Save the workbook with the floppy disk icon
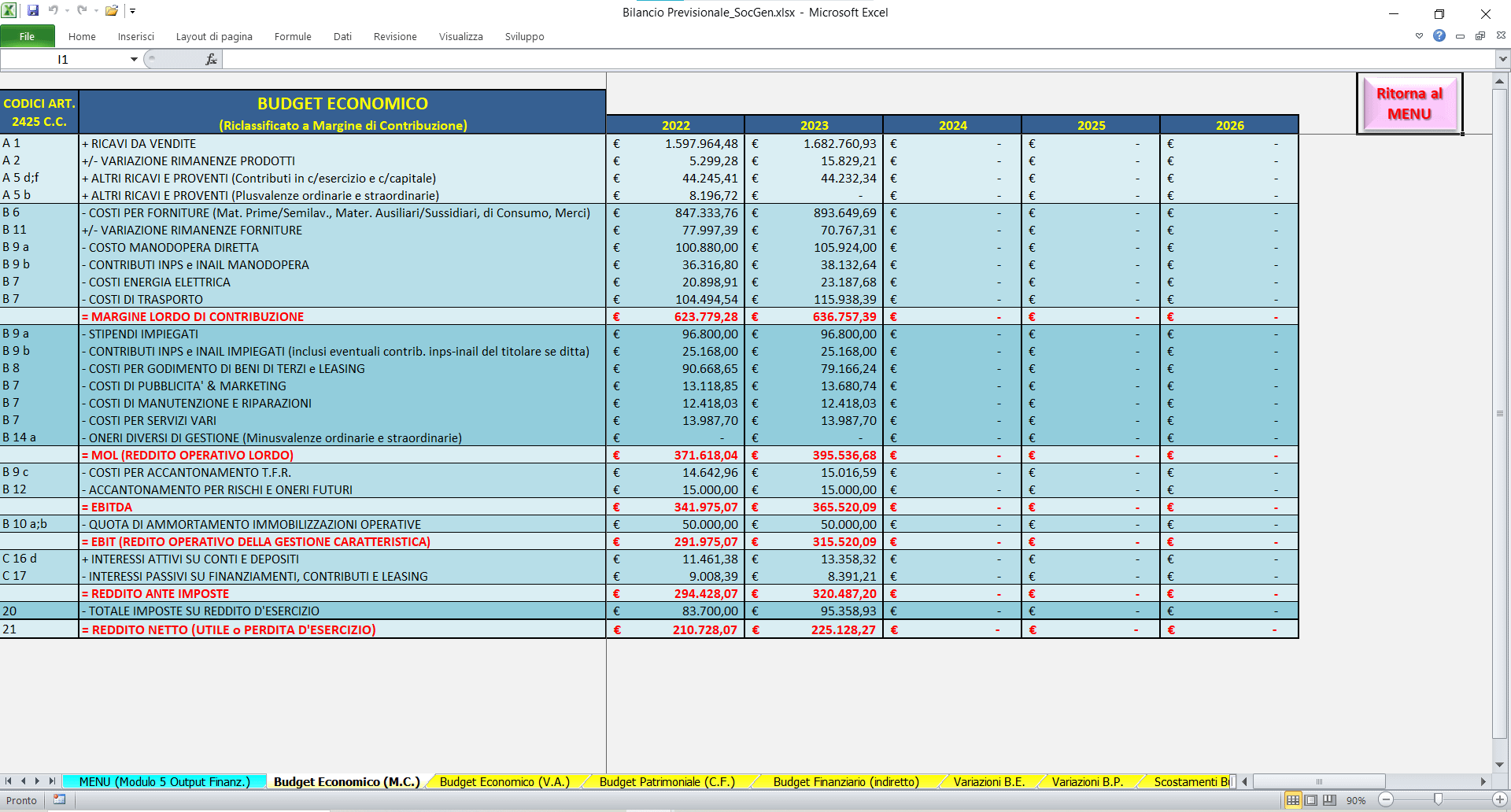1511x812 pixels. [x=33, y=11]
